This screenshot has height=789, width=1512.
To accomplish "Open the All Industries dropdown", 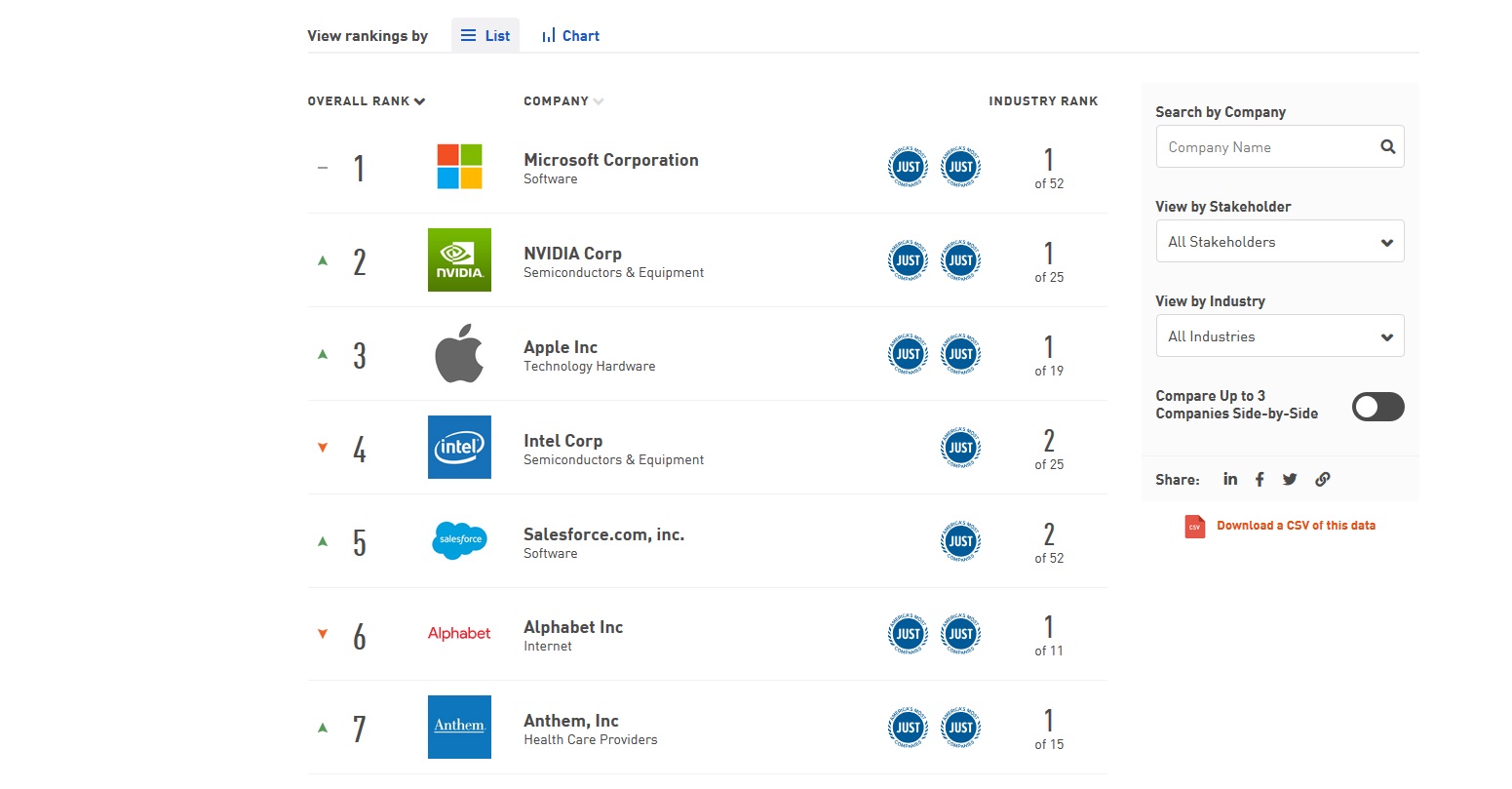I will coord(1279,335).
